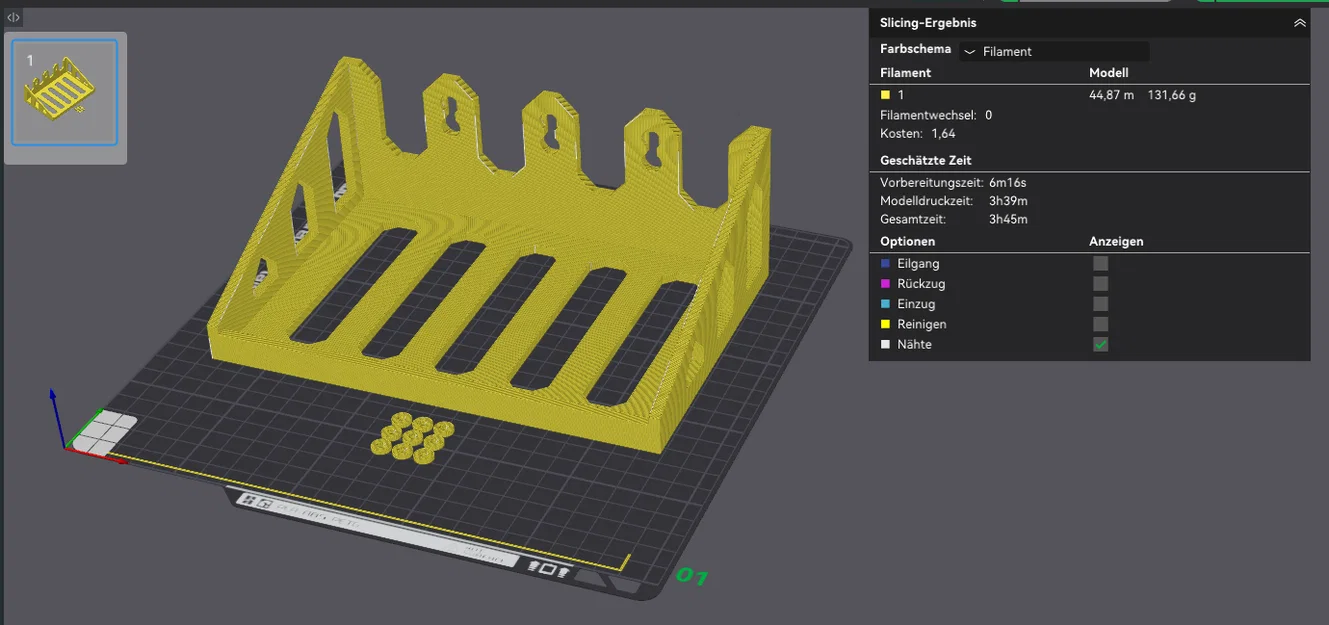
Task: Enable the Rückzug display checkbox
Action: (1101, 284)
